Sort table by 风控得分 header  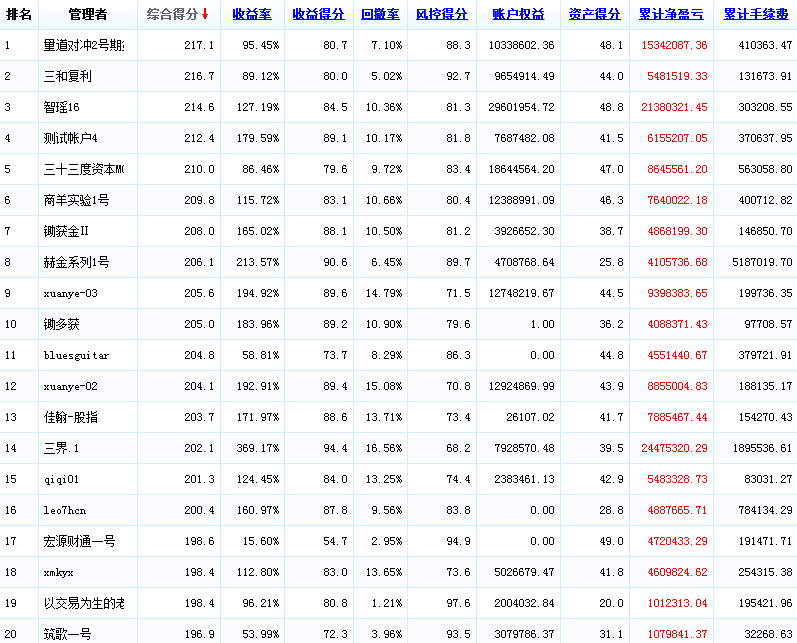441,15
